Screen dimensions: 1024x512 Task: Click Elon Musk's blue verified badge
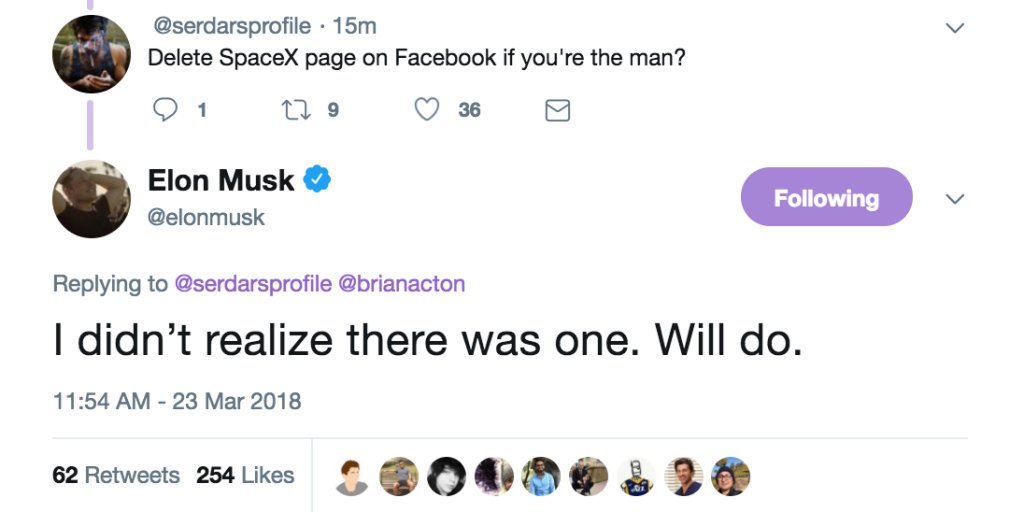(x=318, y=180)
